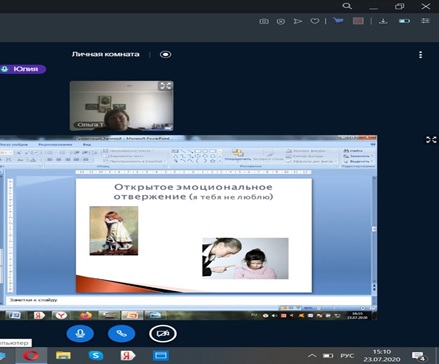The width and height of the screenshot is (439, 364).
Task: Open the browser search magnifier icon
Action: [347, 6]
